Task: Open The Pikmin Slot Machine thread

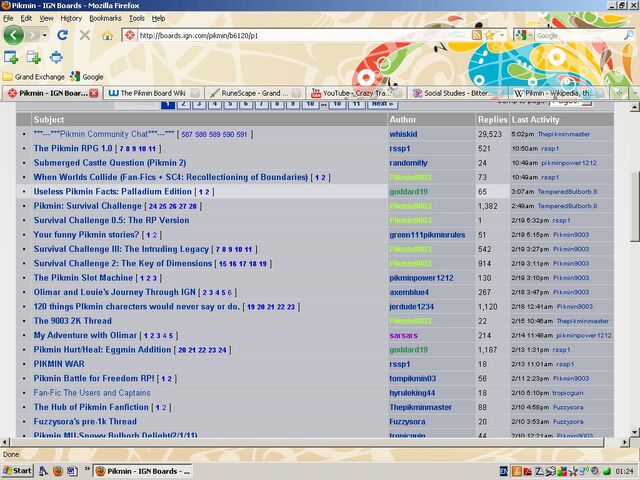Action: coord(83,278)
